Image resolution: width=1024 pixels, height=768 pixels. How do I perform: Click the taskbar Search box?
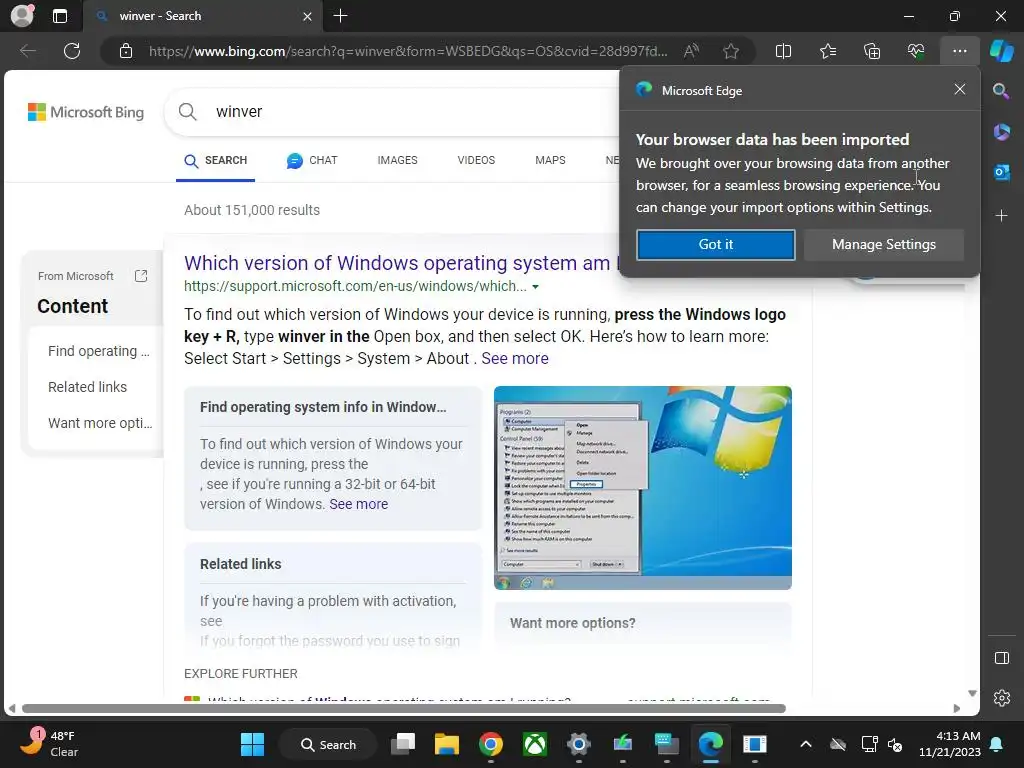click(x=328, y=744)
